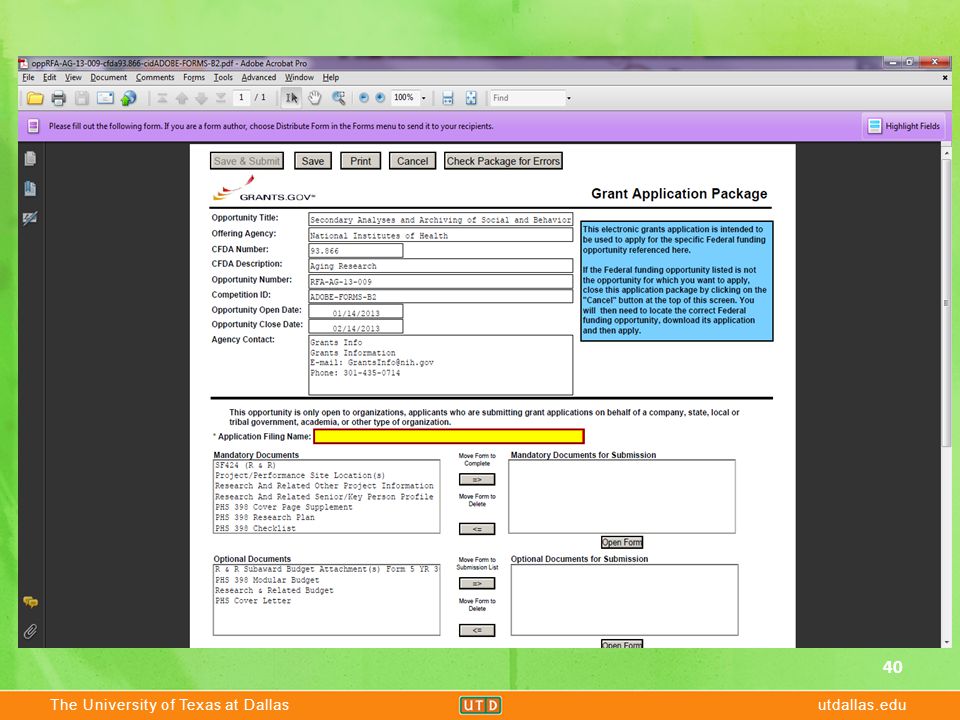This screenshot has width=960, height=720.
Task: Open the File menu
Action: (x=28, y=78)
